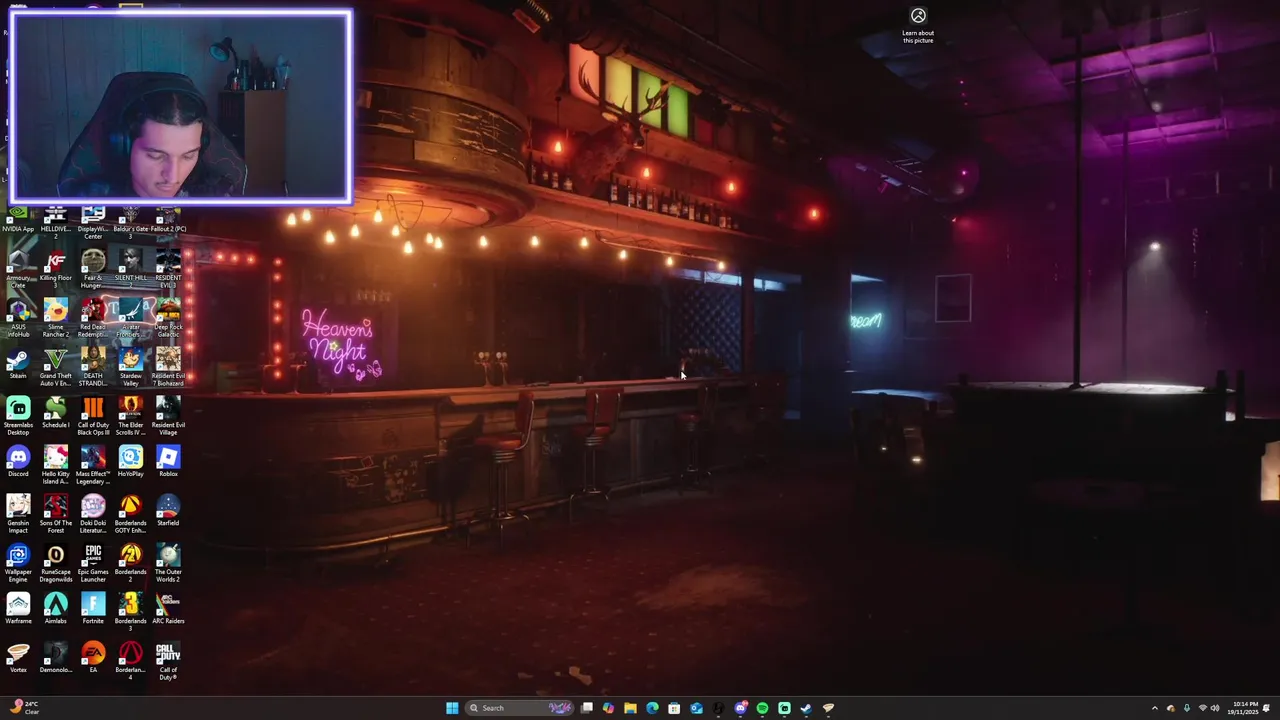Open the Borderlands 3 shortcut
This screenshot has height=720, width=1280.
click(130, 612)
